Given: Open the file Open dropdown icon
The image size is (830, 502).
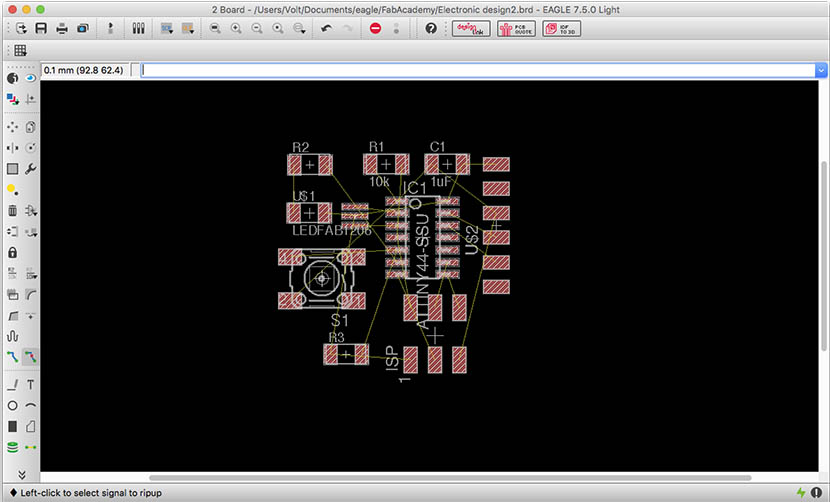Looking at the screenshot, I should 21,29.
